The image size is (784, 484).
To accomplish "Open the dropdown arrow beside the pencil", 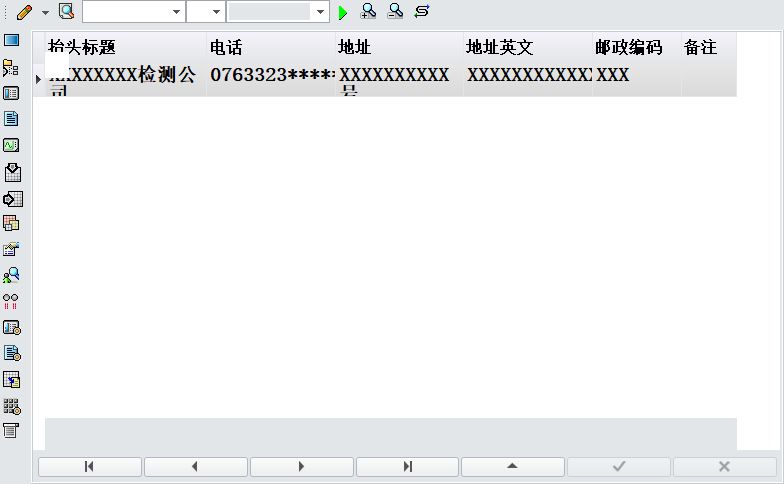I will pos(45,12).
